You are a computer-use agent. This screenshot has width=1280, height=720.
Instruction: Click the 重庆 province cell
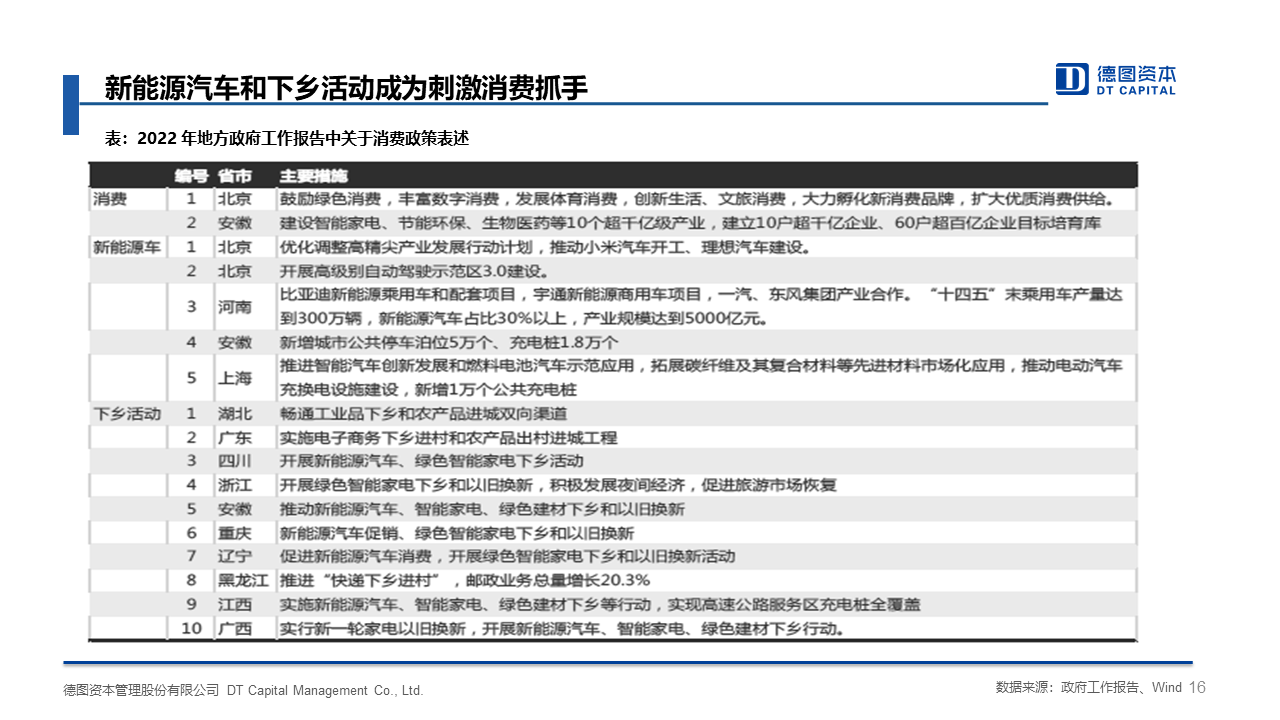pyautogui.click(x=234, y=533)
